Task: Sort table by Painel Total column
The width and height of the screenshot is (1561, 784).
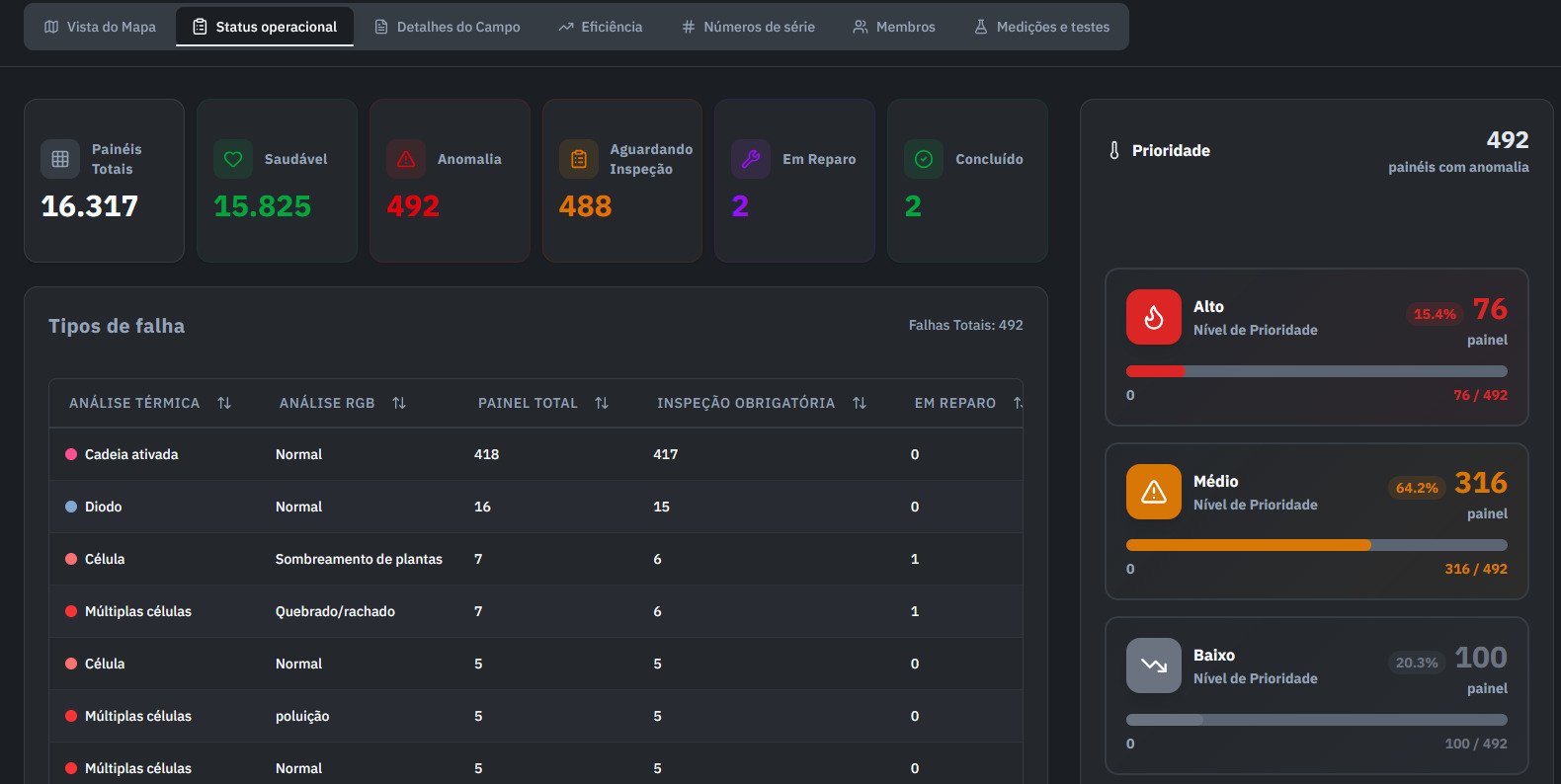Action: [x=602, y=403]
